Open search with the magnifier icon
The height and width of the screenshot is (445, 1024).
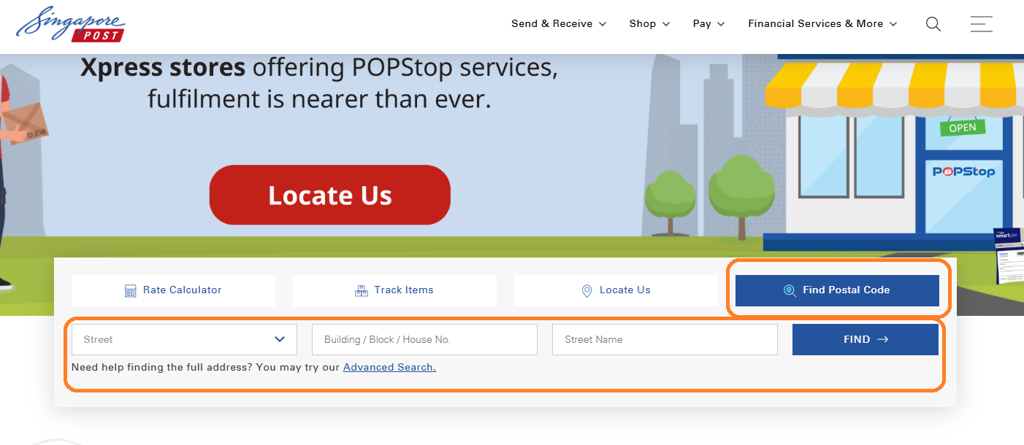[x=933, y=24]
